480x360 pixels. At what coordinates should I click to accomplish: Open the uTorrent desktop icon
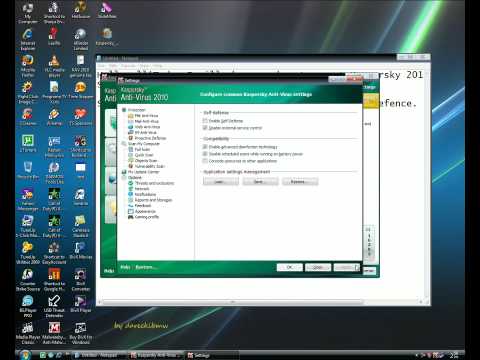coord(28,144)
